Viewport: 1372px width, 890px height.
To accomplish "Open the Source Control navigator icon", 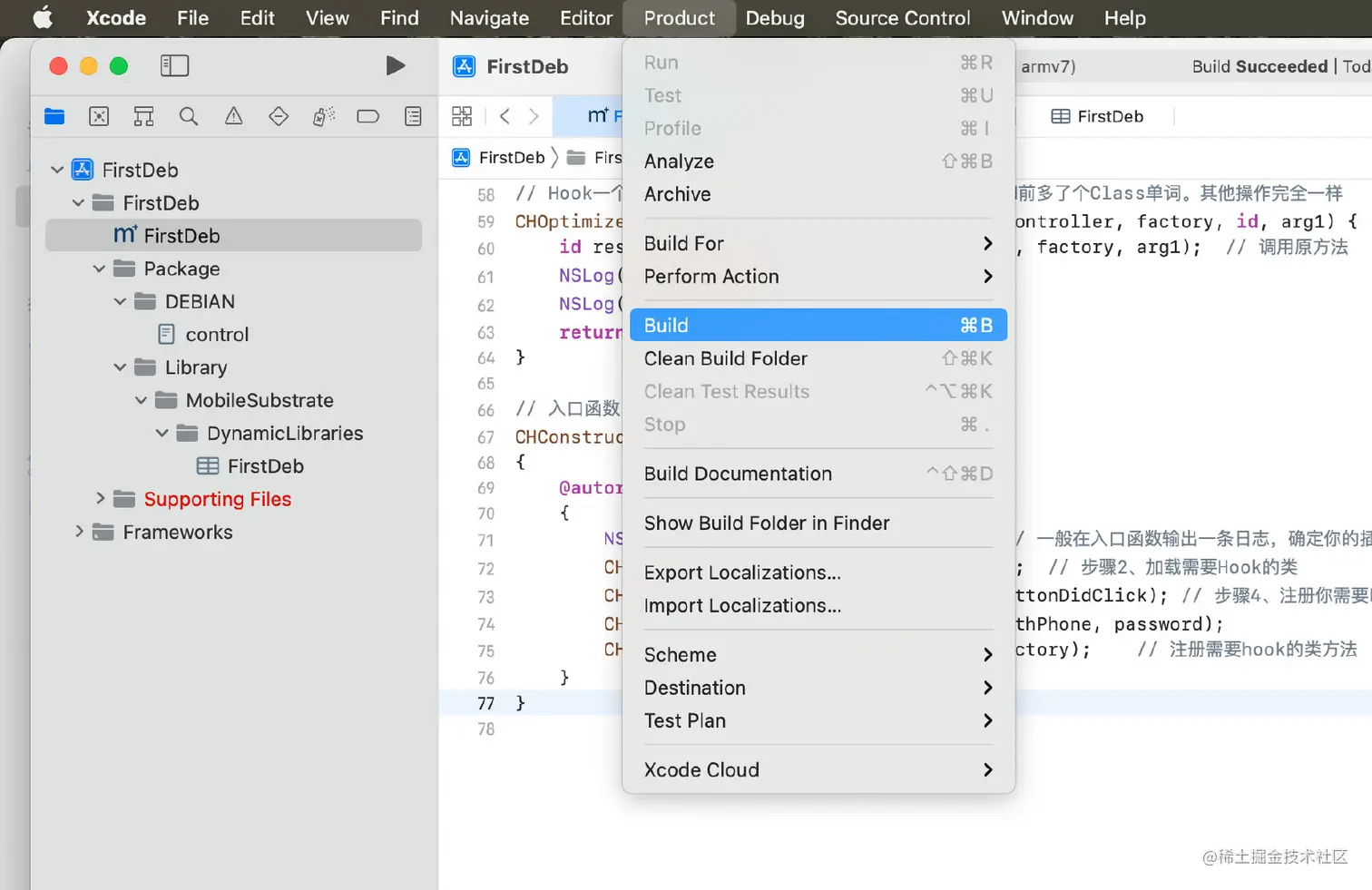I will point(99,116).
